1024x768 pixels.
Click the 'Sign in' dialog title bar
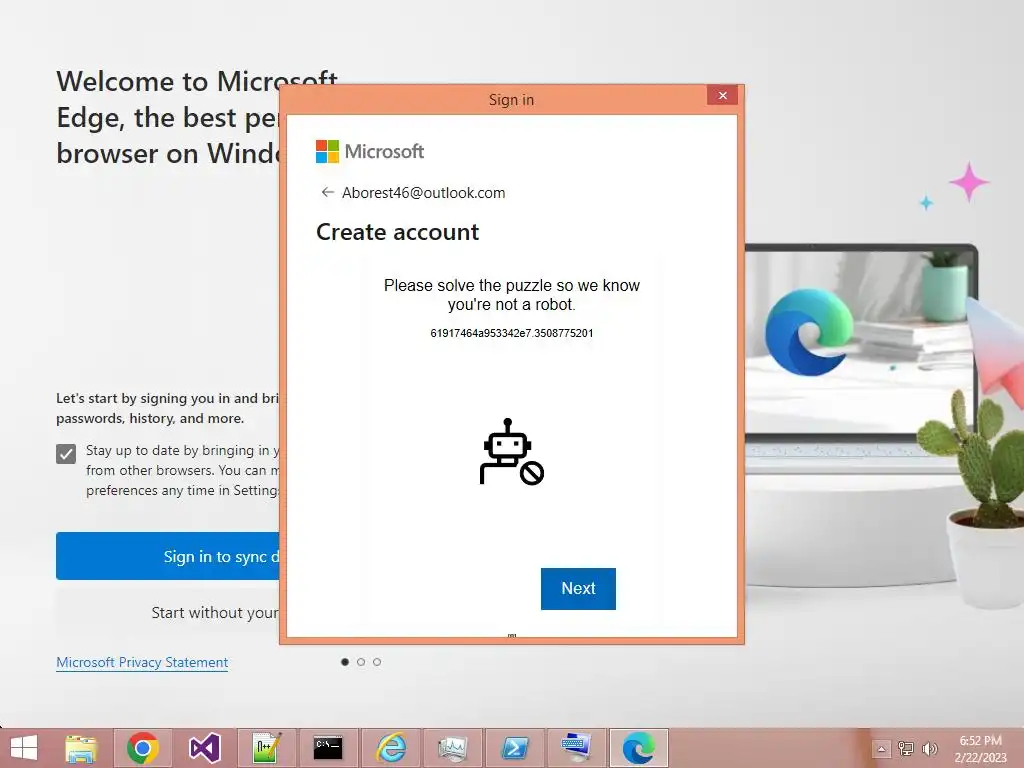pyautogui.click(x=511, y=100)
